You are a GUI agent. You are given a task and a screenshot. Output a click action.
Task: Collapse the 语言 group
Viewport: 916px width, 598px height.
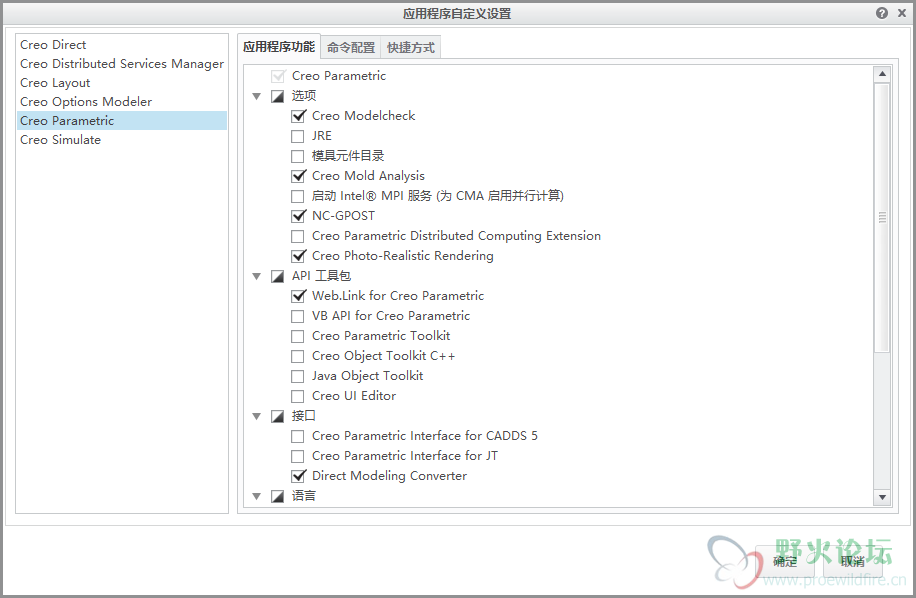(x=256, y=496)
